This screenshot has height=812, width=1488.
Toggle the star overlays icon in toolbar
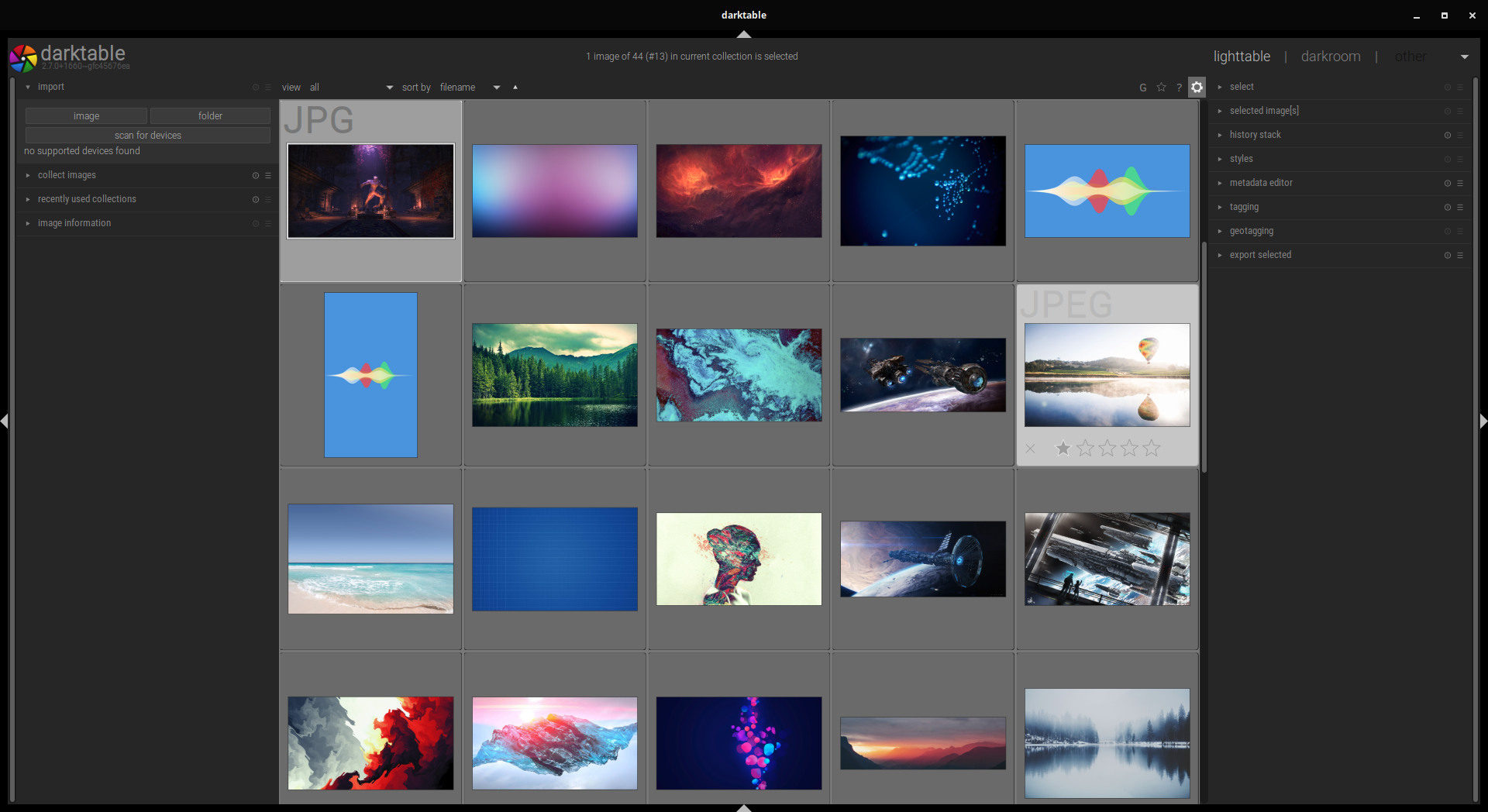click(1161, 88)
